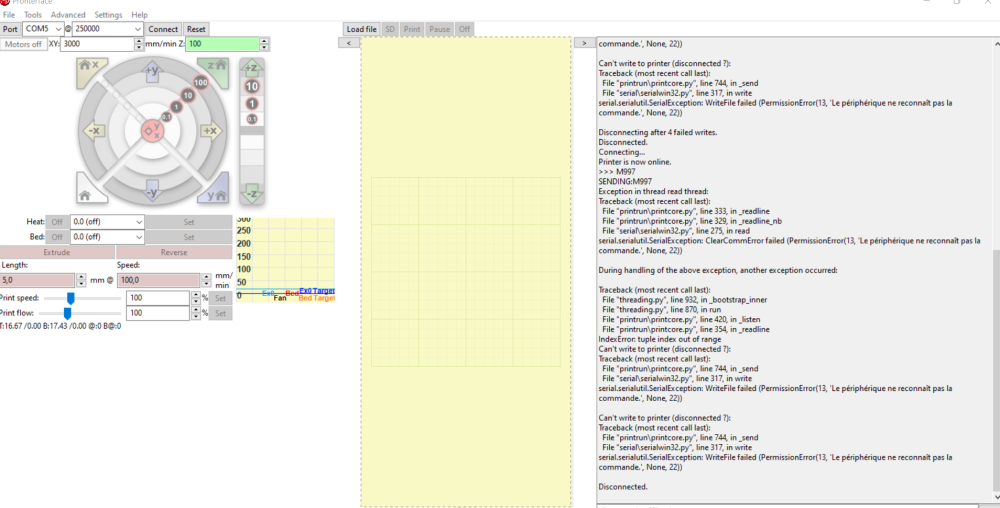
Task: Jog -X arrow on control dial
Action: pyautogui.click(x=93, y=131)
